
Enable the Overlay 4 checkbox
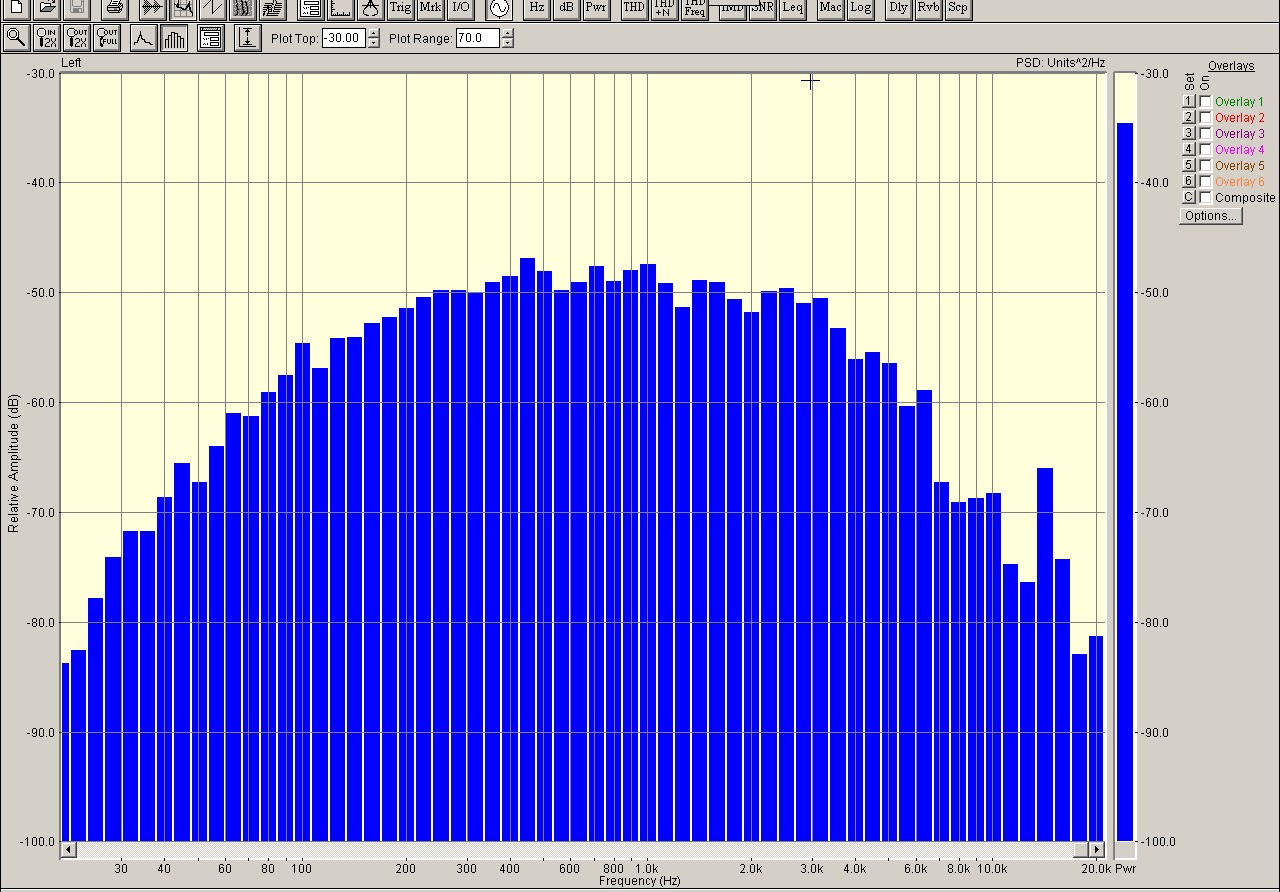pyautogui.click(x=1206, y=150)
